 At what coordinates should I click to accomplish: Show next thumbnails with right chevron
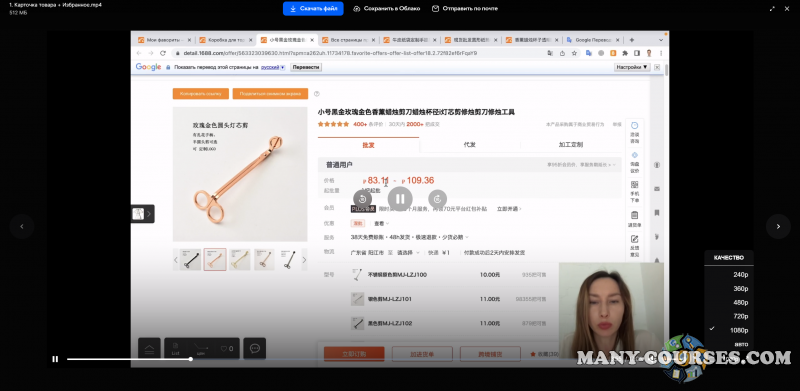pyautogui.click(x=304, y=260)
